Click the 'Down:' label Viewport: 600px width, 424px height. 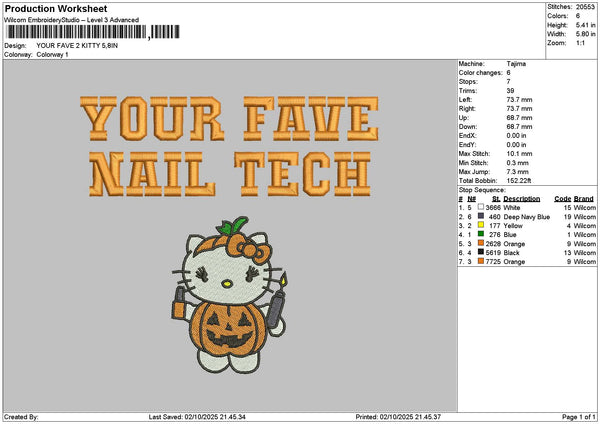468,127
